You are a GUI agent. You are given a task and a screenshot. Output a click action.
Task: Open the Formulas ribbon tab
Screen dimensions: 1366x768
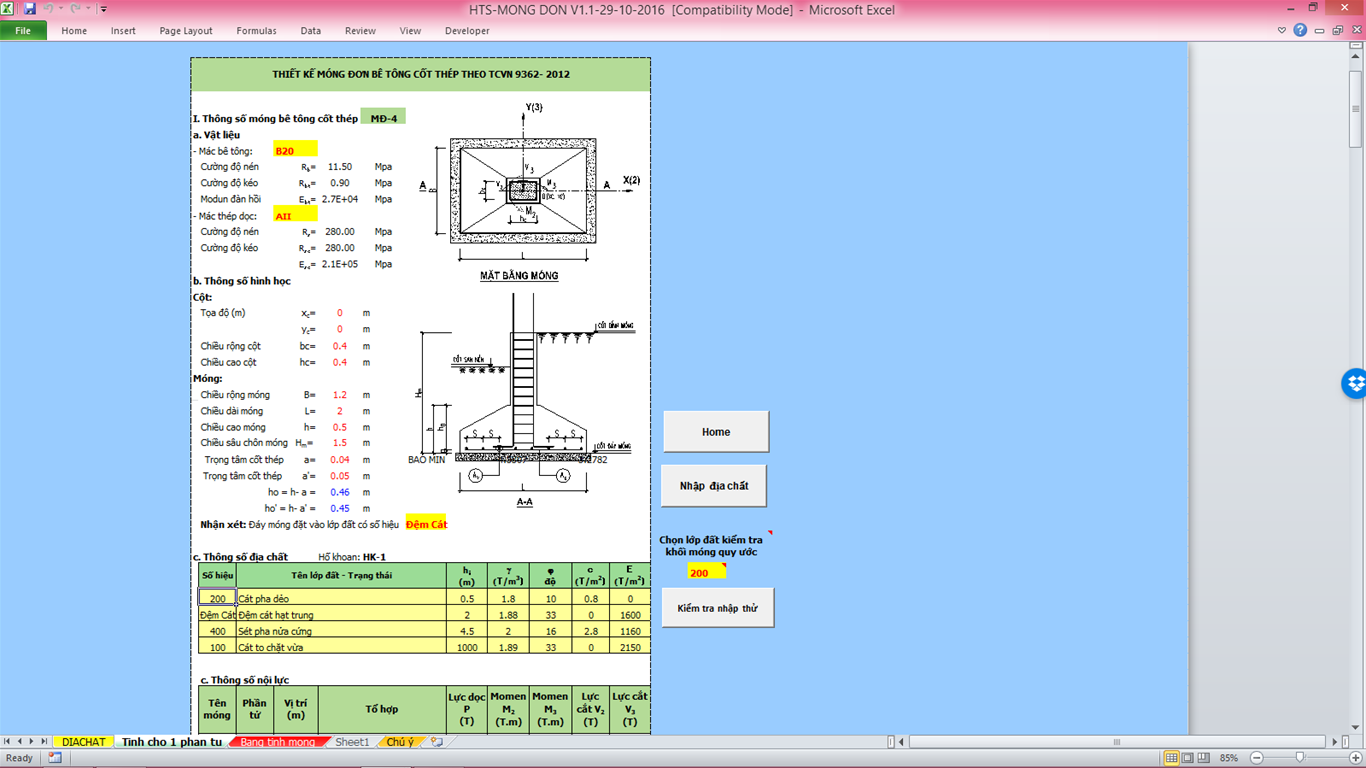[256, 31]
